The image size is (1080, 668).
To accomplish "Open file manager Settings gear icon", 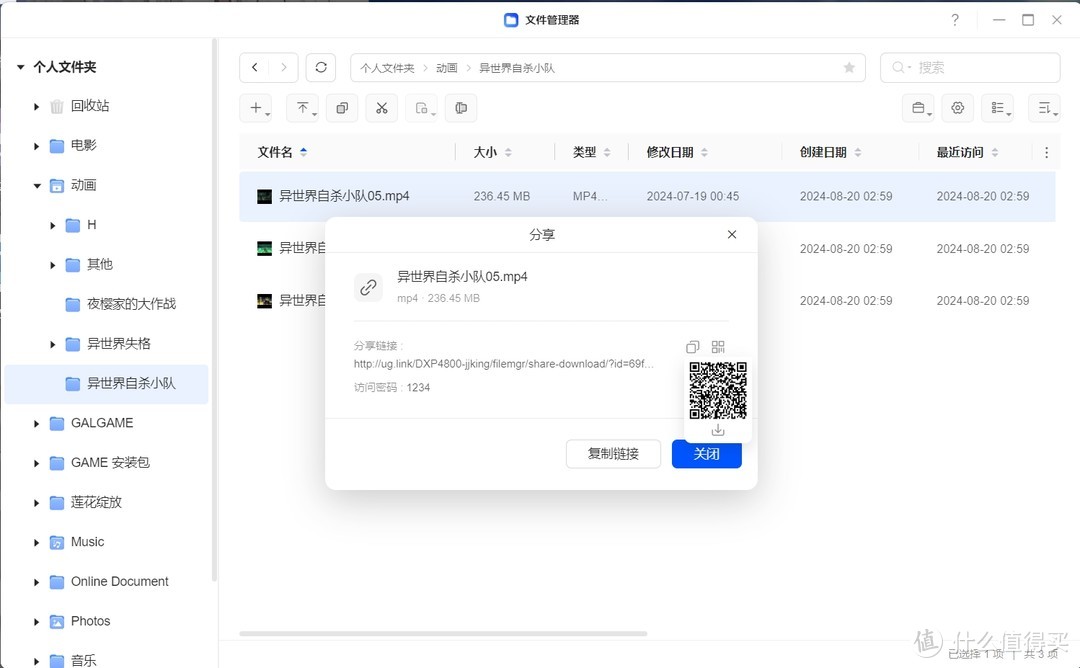I will pyautogui.click(x=957, y=107).
